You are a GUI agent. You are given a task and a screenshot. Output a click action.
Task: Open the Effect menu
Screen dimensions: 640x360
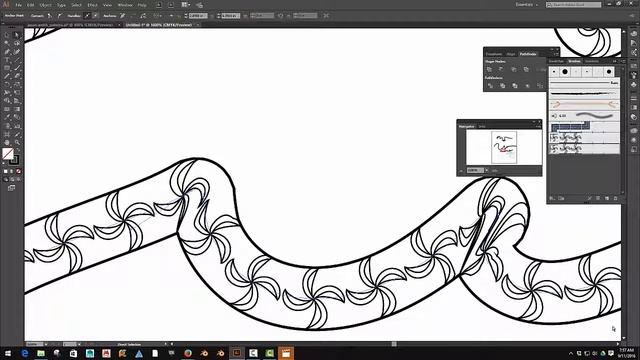pyautogui.click(x=92, y=5)
